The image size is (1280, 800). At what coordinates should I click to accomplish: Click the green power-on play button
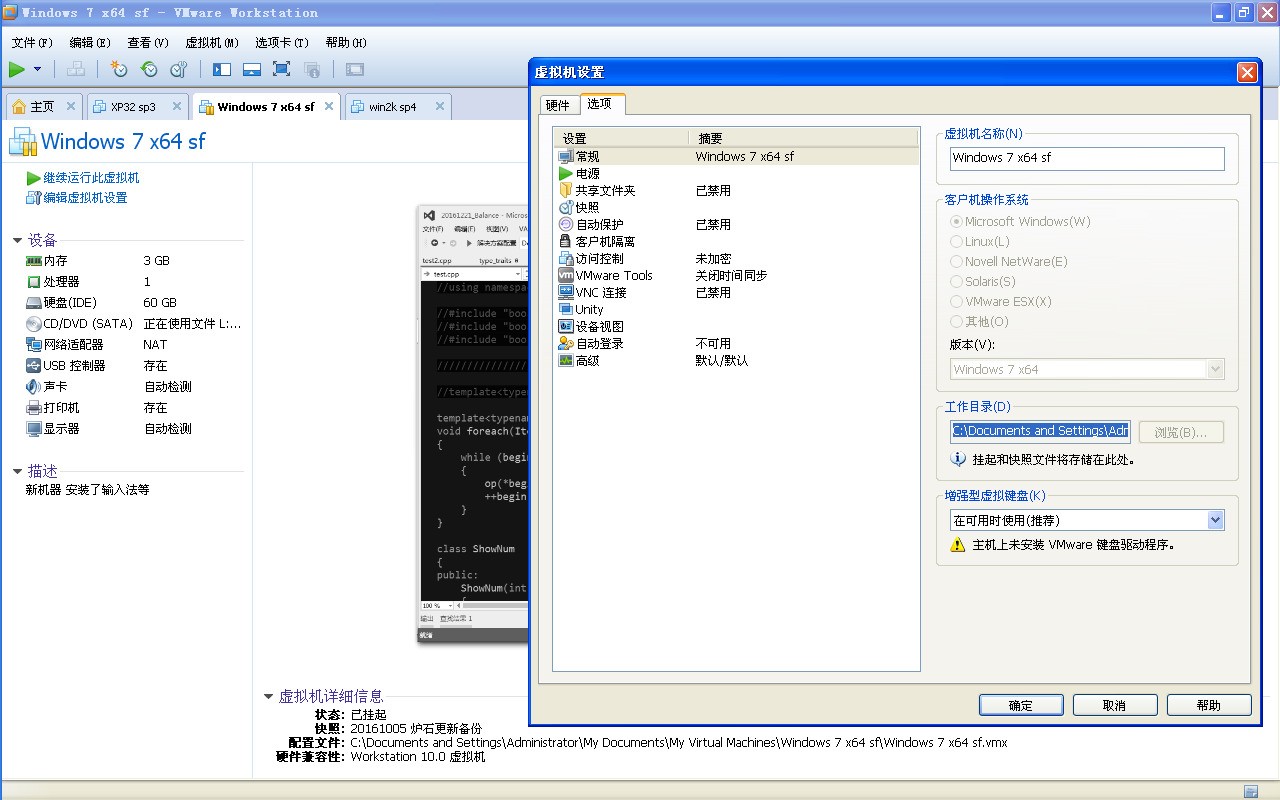click(x=17, y=69)
